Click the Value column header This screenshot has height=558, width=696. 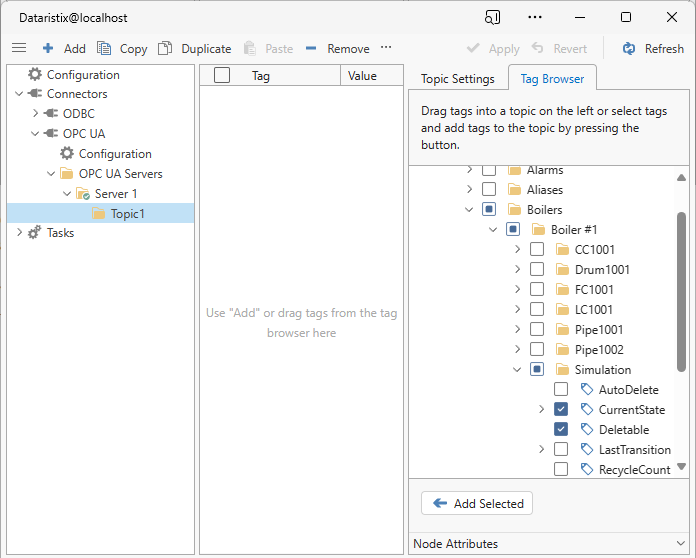[x=362, y=75]
